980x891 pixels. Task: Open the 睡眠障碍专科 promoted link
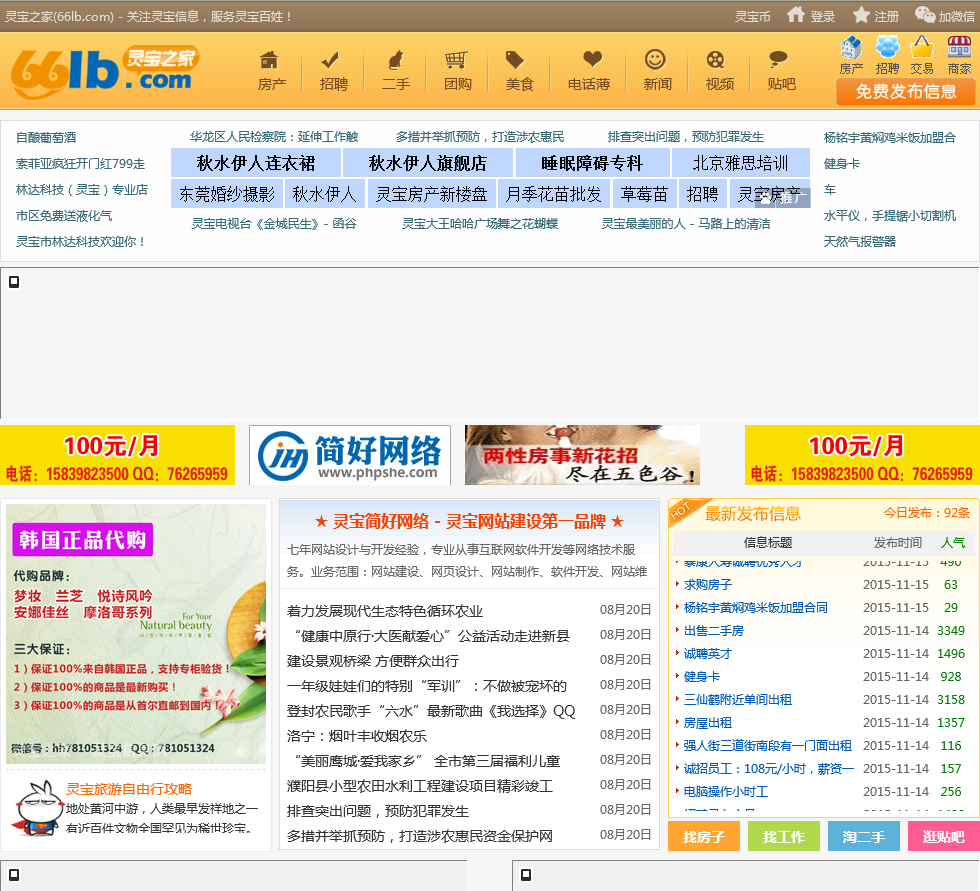click(x=592, y=163)
